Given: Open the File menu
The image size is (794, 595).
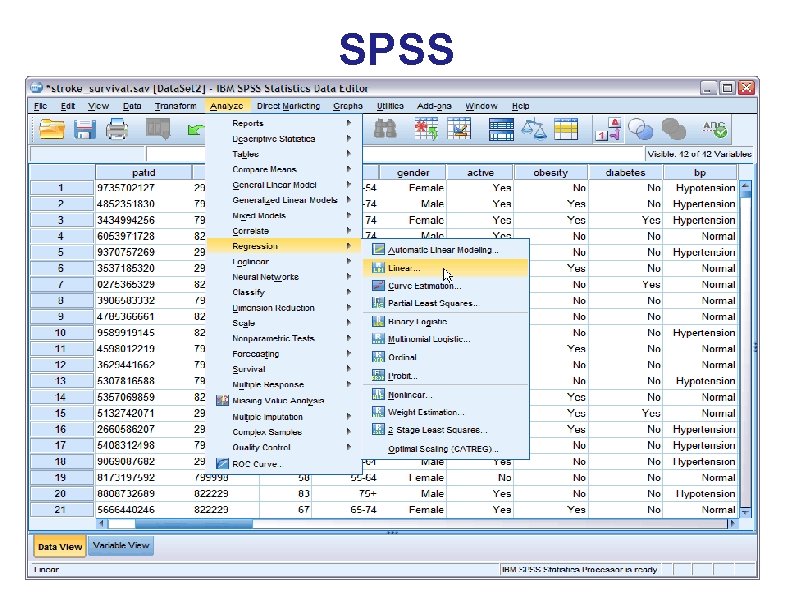Looking at the screenshot, I should pyautogui.click(x=41, y=106).
